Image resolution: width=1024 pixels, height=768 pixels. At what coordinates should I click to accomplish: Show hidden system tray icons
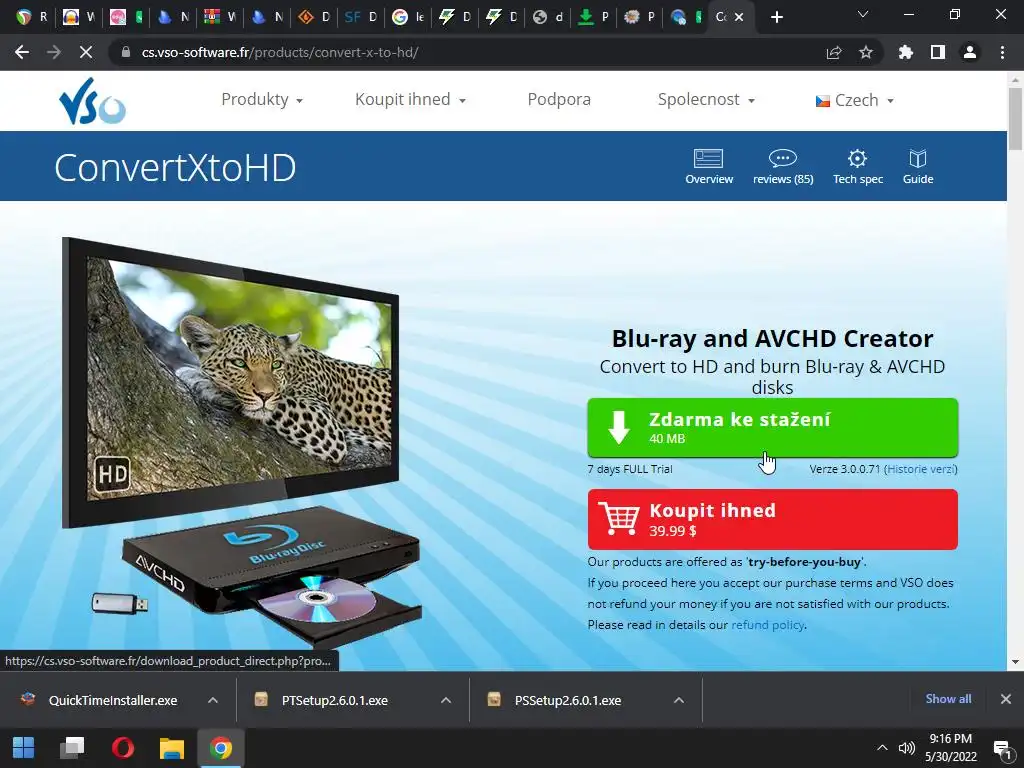[x=882, y=748]
